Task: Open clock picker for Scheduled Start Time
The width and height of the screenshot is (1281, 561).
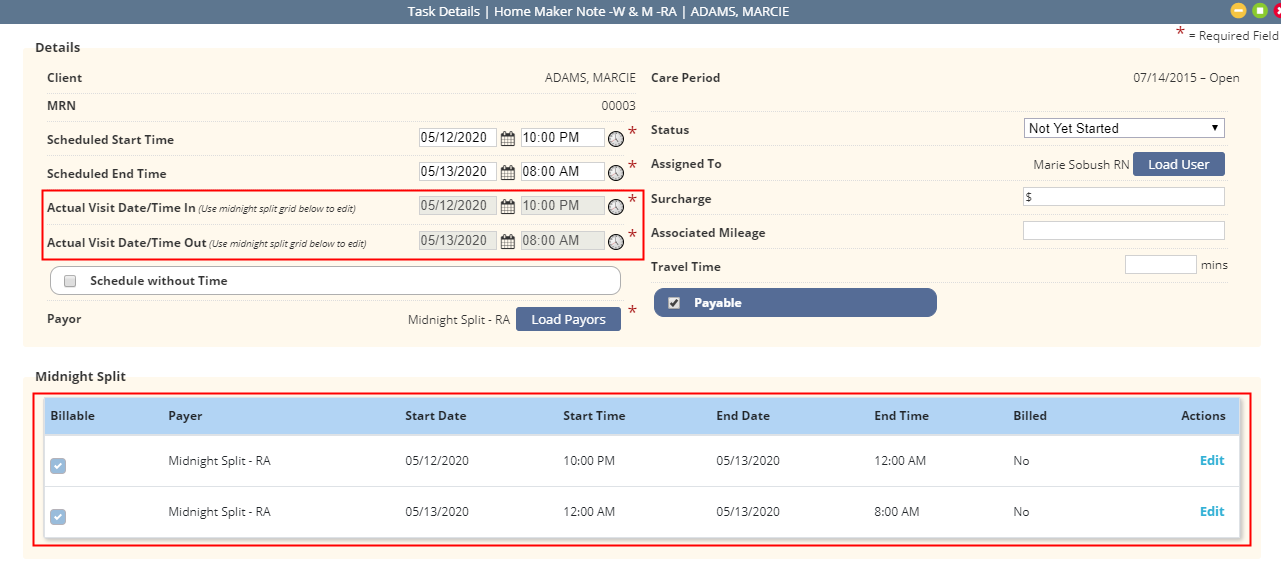Action: 616,139
